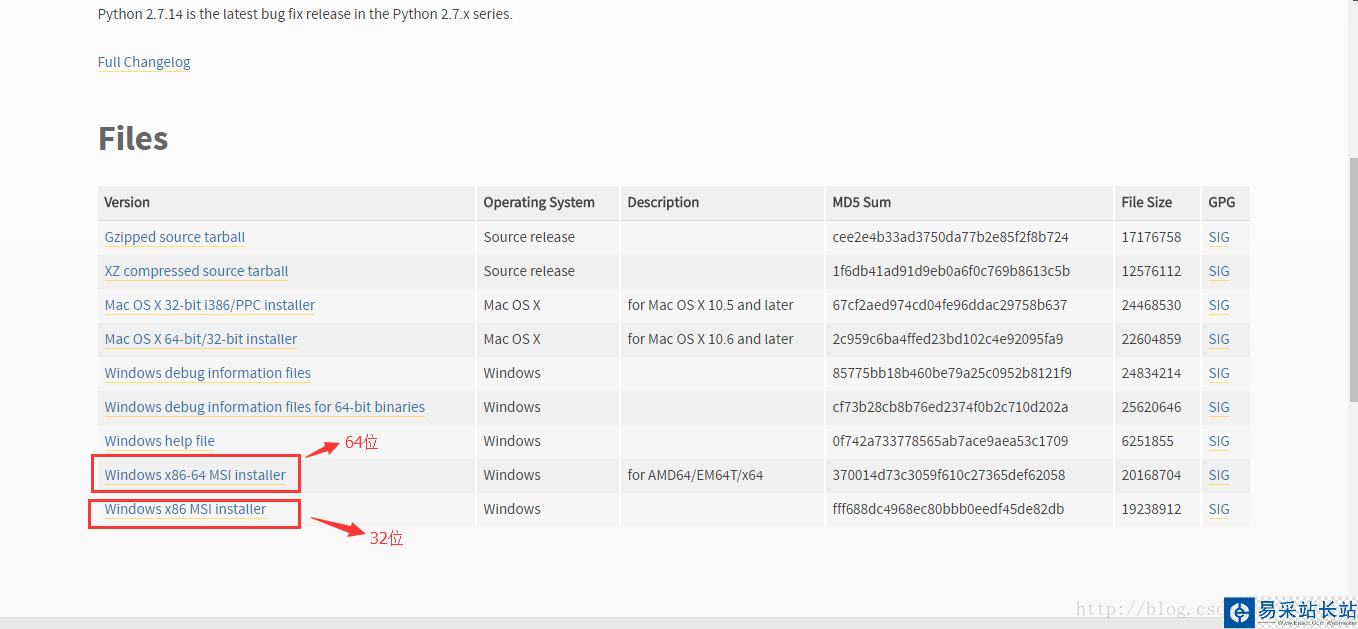Image resolution: width=1358 pixels, height=629 pixels.
Task: Get SIG for Mac OS X 64-bit/32-bit installer
Action: point(1219,339)
